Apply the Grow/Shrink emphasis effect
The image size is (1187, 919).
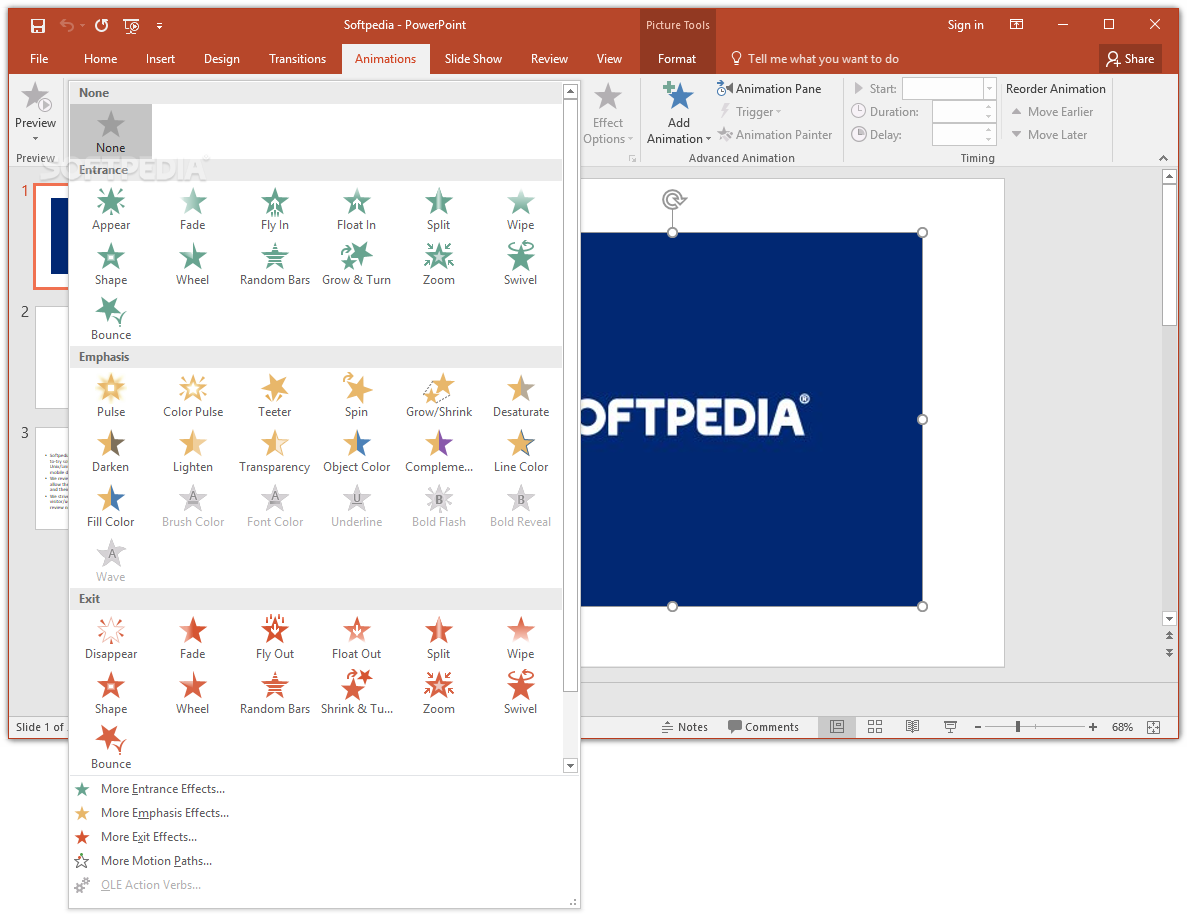439,396
